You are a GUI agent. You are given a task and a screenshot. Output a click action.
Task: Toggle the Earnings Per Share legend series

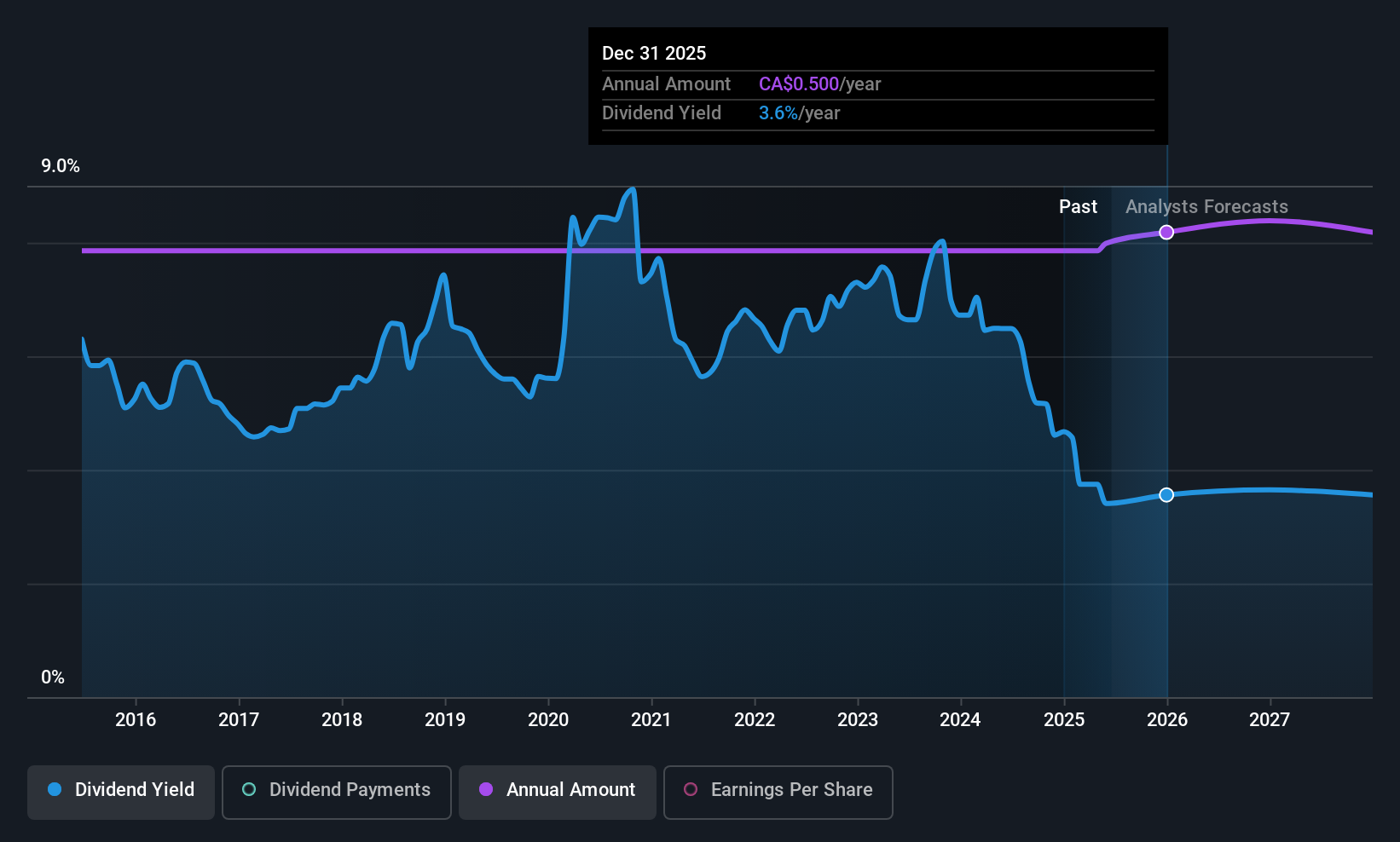pyautogui.click(x=778, y=792)
